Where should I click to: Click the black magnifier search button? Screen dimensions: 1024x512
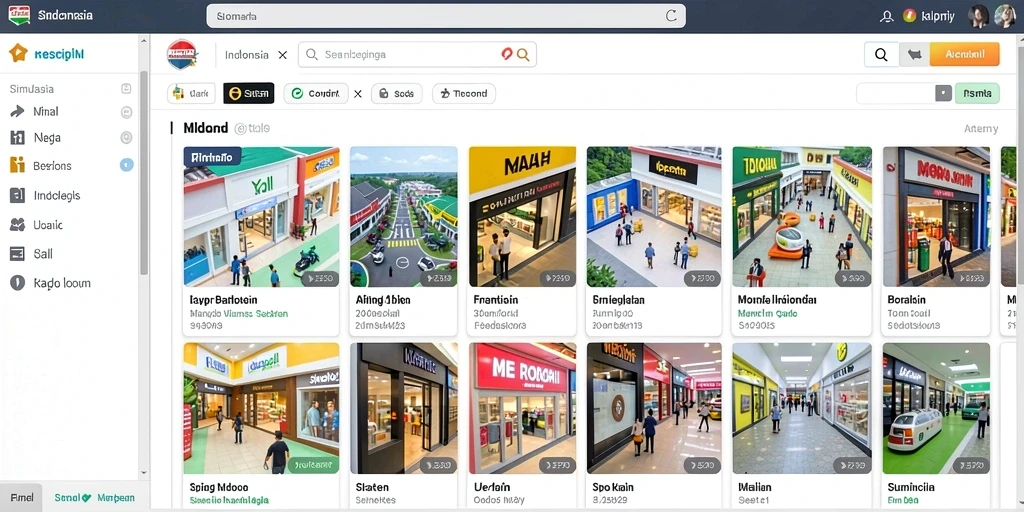881,55
